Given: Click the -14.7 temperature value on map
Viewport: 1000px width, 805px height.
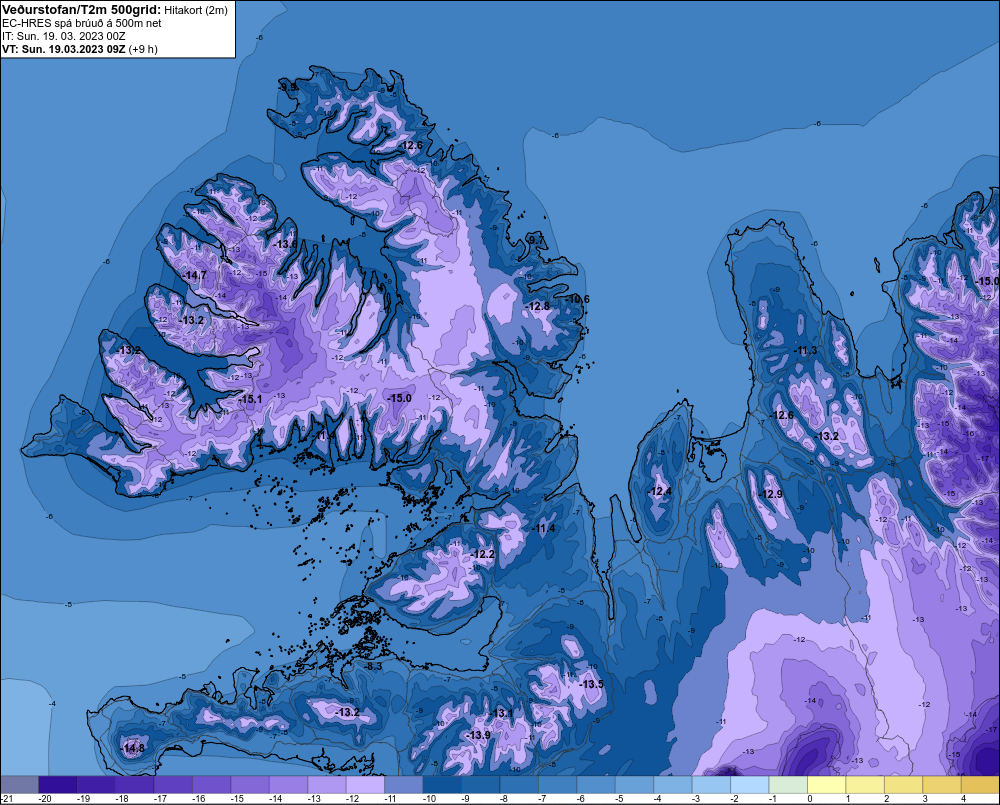Looking at the screenshot, I should [195, 276].
